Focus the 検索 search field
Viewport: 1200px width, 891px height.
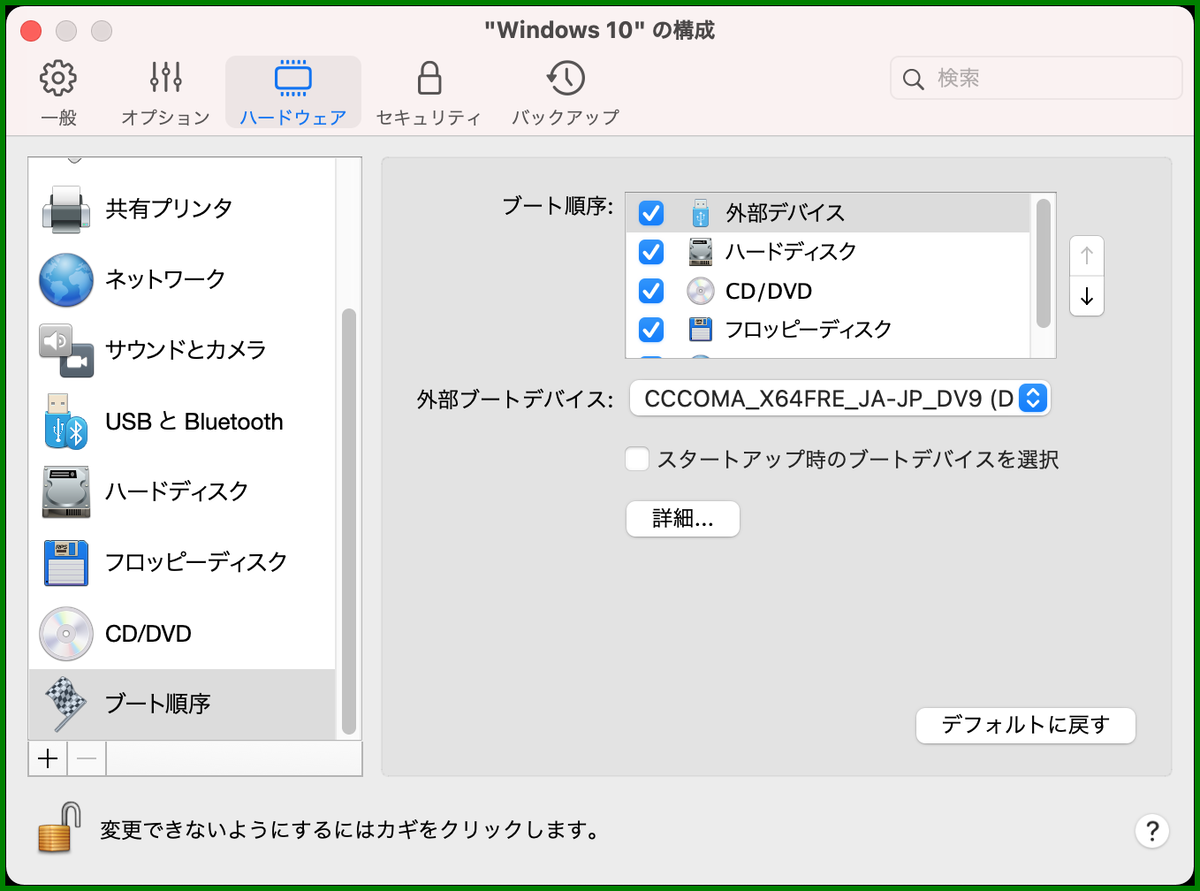pos(1037,78)
